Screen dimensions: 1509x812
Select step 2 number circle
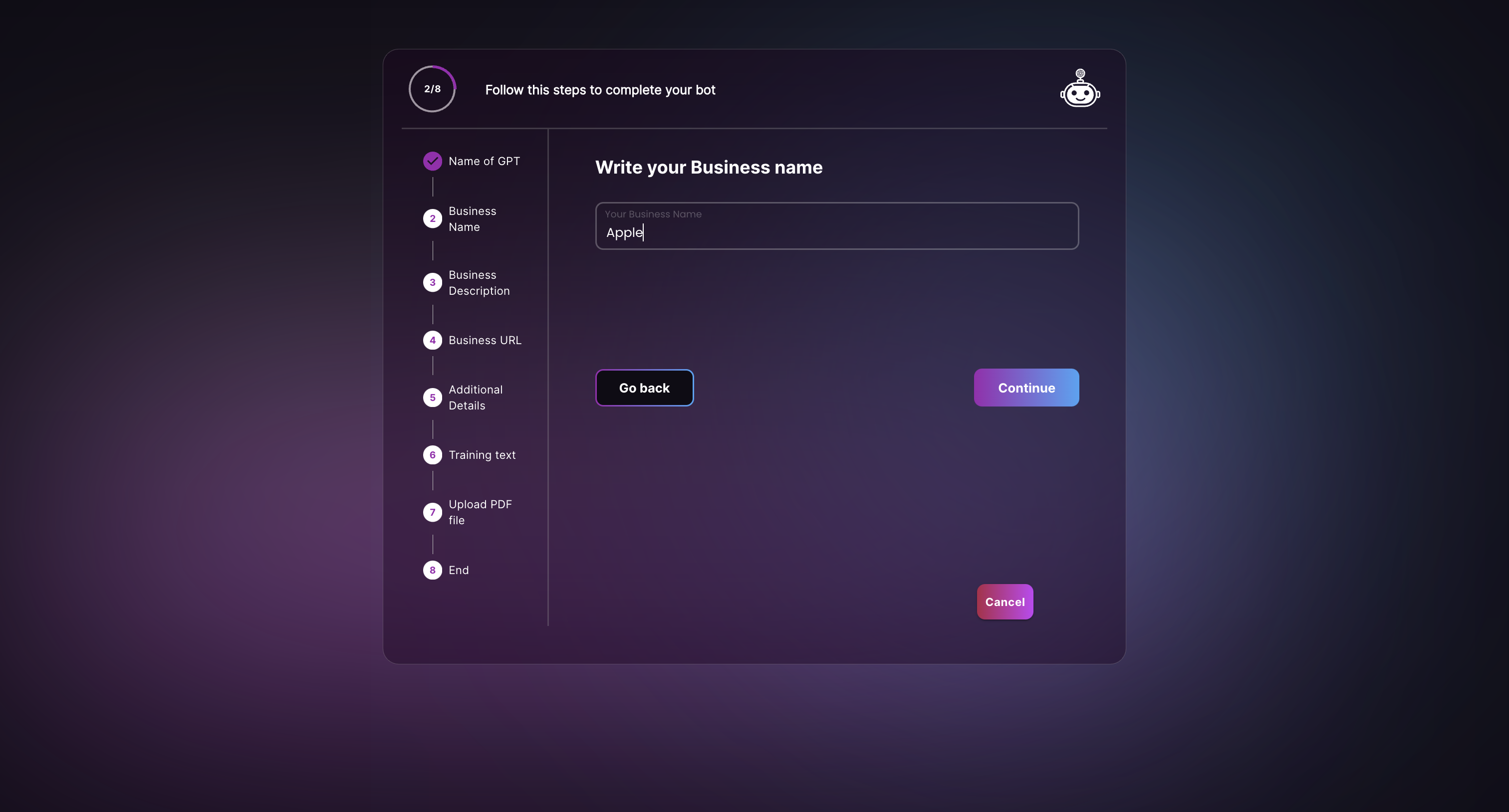[x=432, y=218]
